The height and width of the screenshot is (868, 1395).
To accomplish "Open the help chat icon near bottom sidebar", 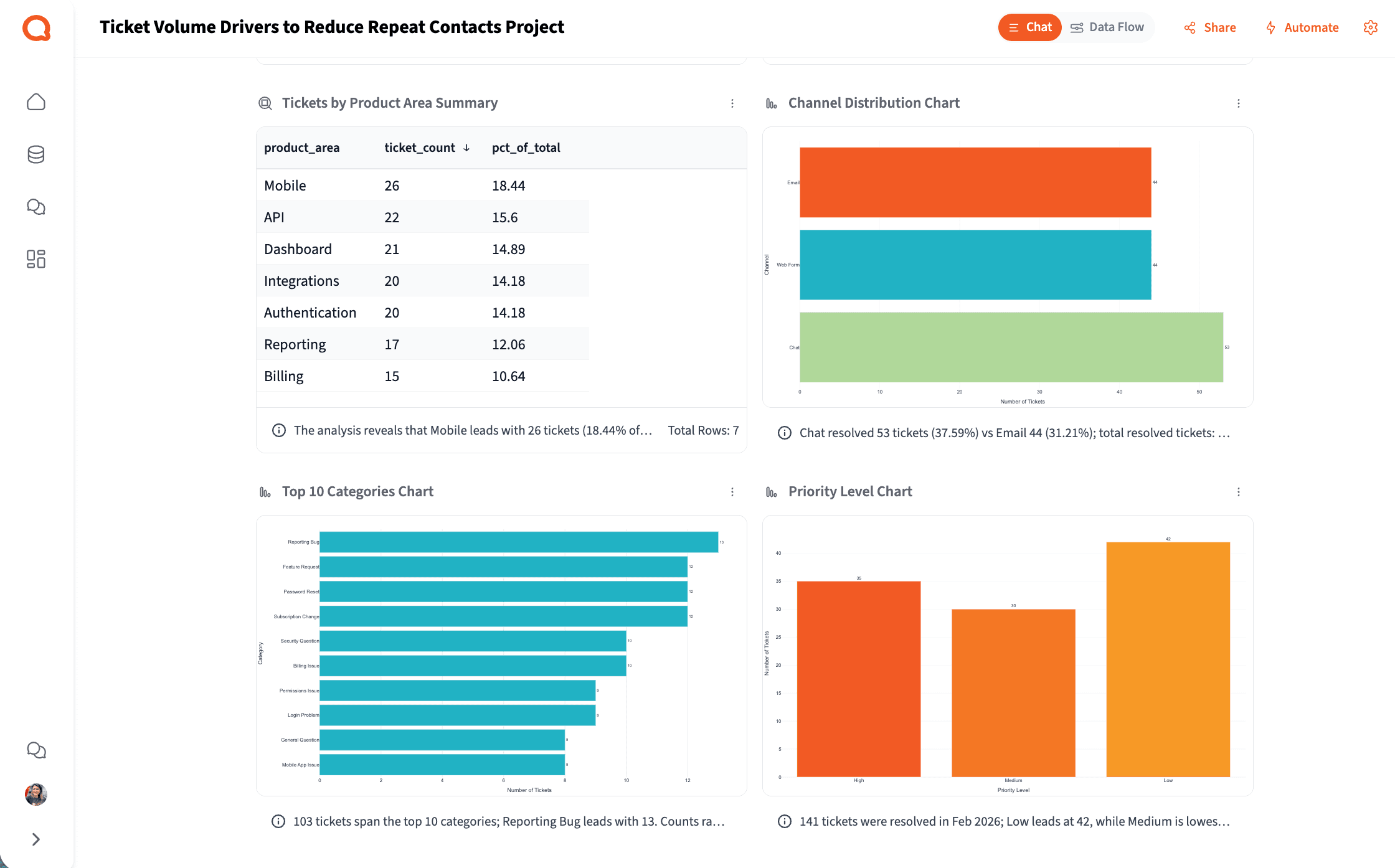I will click(x=36, y=750).
